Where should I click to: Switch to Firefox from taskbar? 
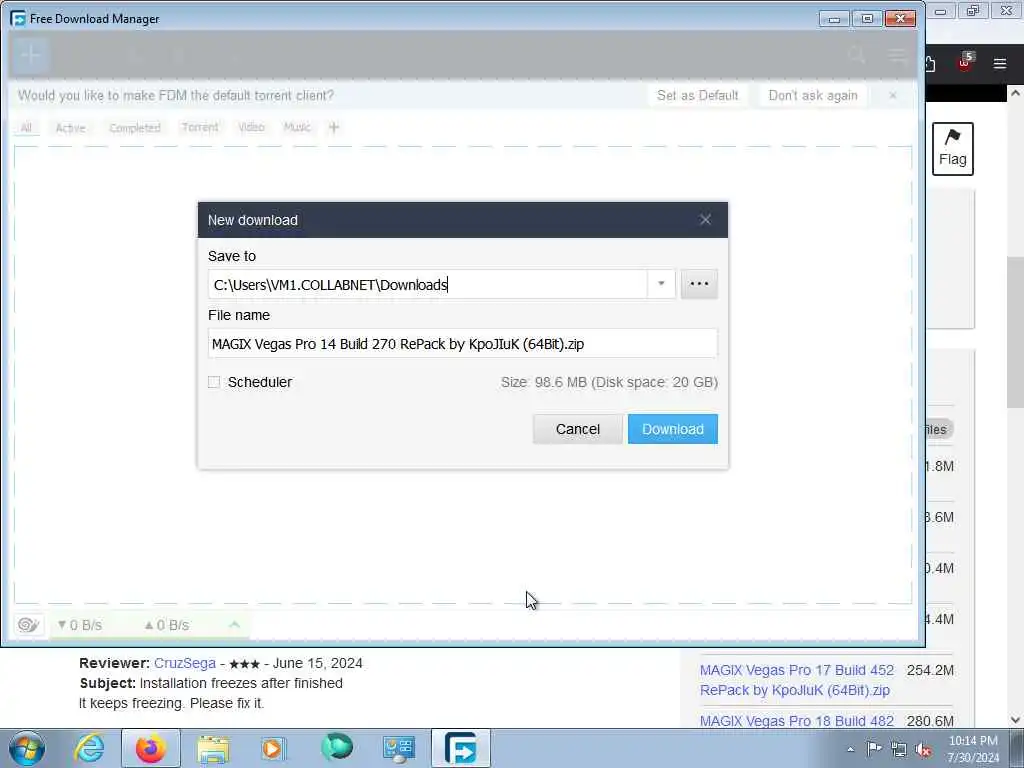click(151, 748)
